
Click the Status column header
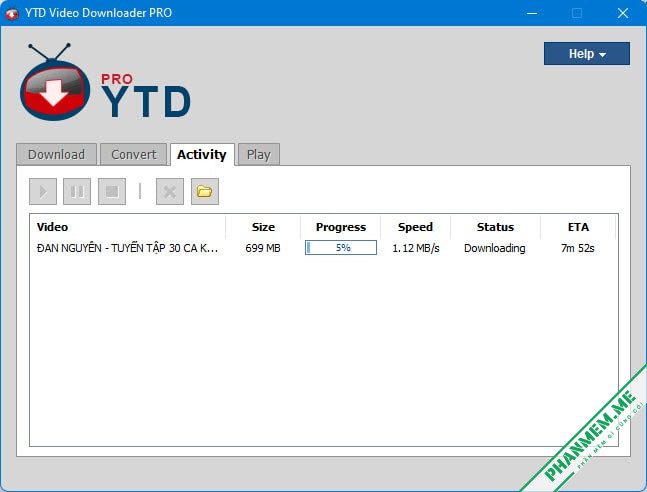tap(495, 227)
